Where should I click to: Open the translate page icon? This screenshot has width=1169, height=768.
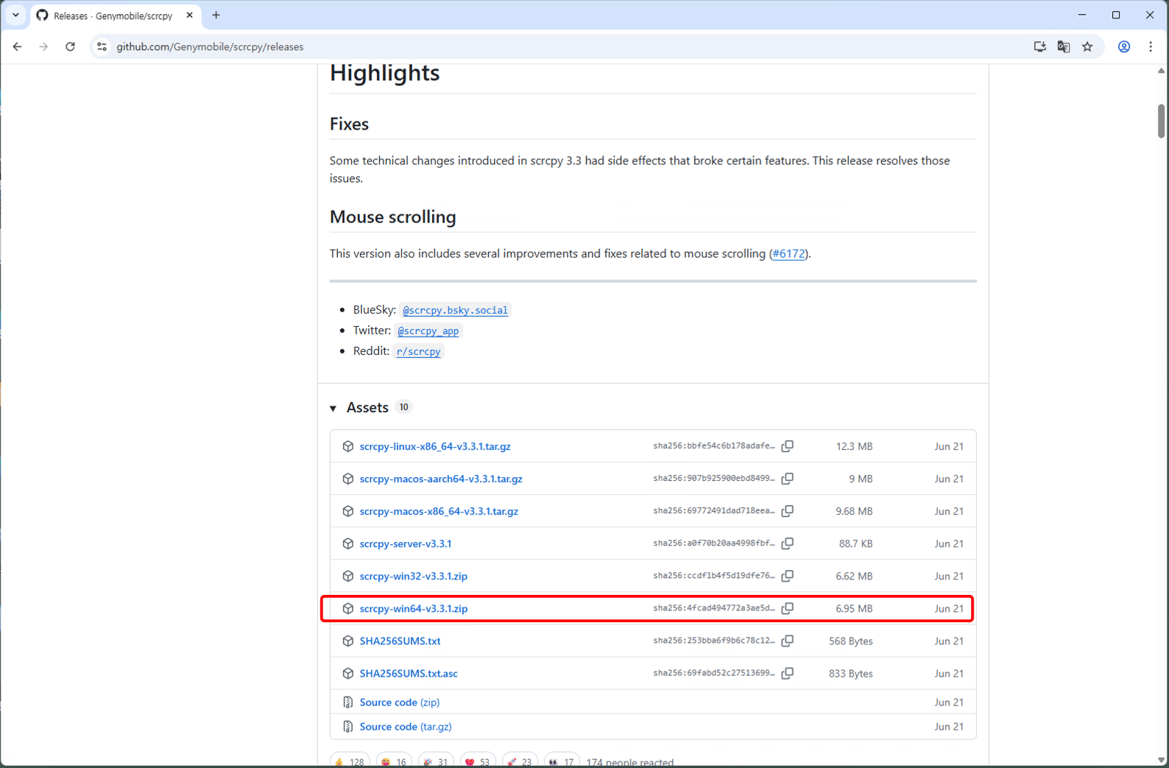(x=1063, y=46)
